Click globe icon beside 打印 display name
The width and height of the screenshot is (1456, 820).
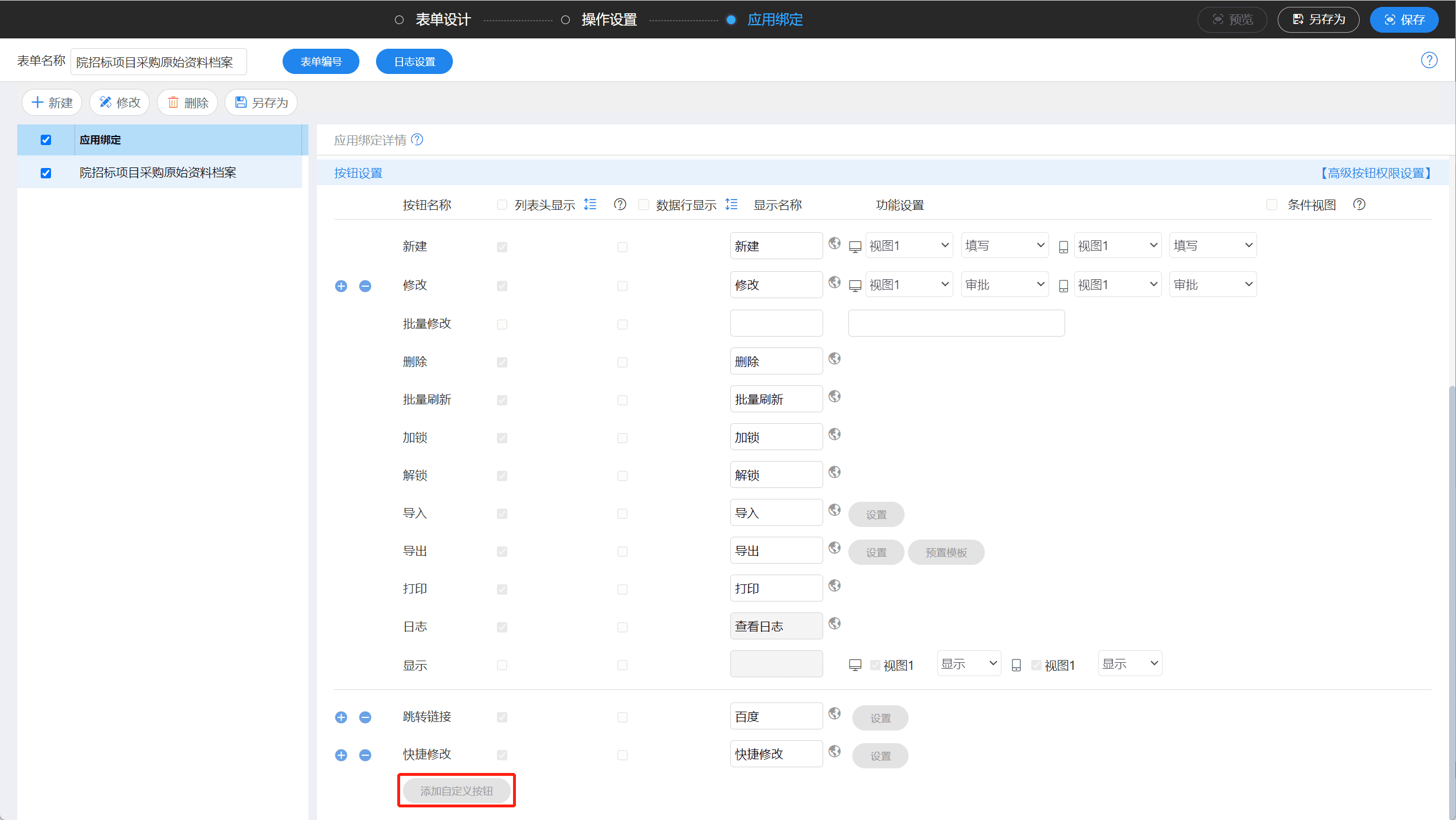tap(835, 585)
